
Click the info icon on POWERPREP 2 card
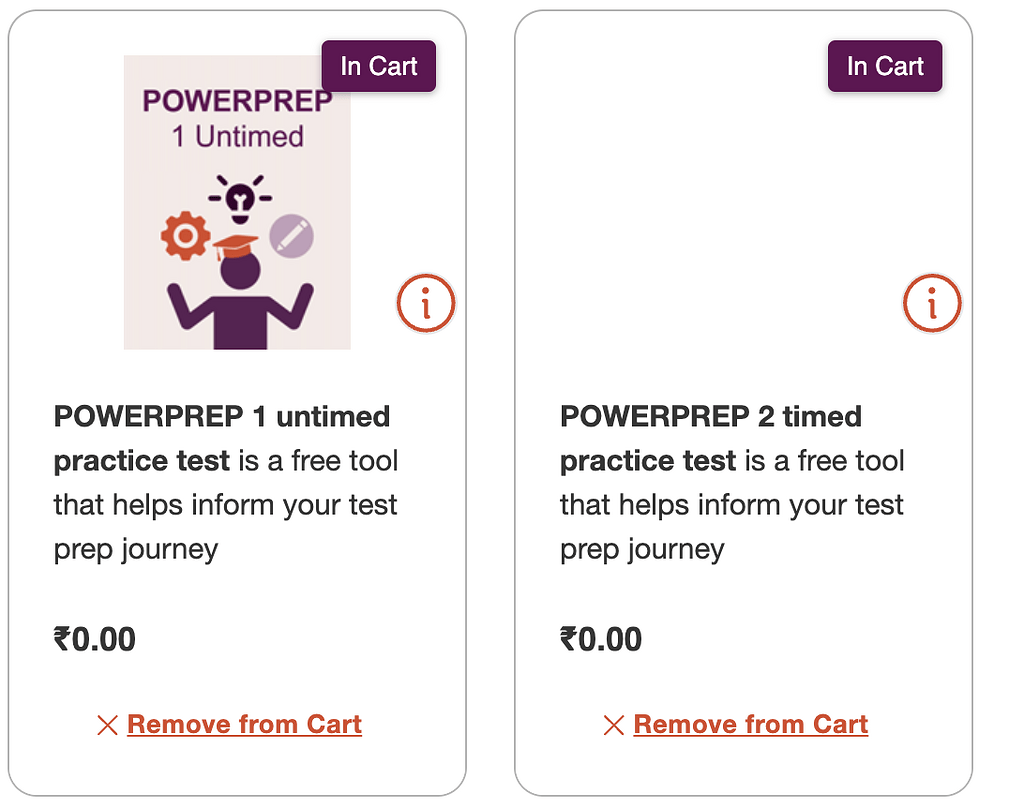pyautogui.click(x=932, y=303)
